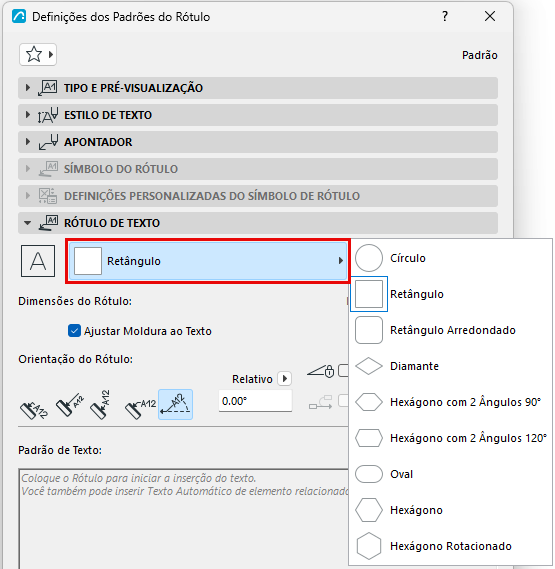Click the TIPO E PRÉ-VISUALIZAÇÃO label icon

[x=48, y=88]
